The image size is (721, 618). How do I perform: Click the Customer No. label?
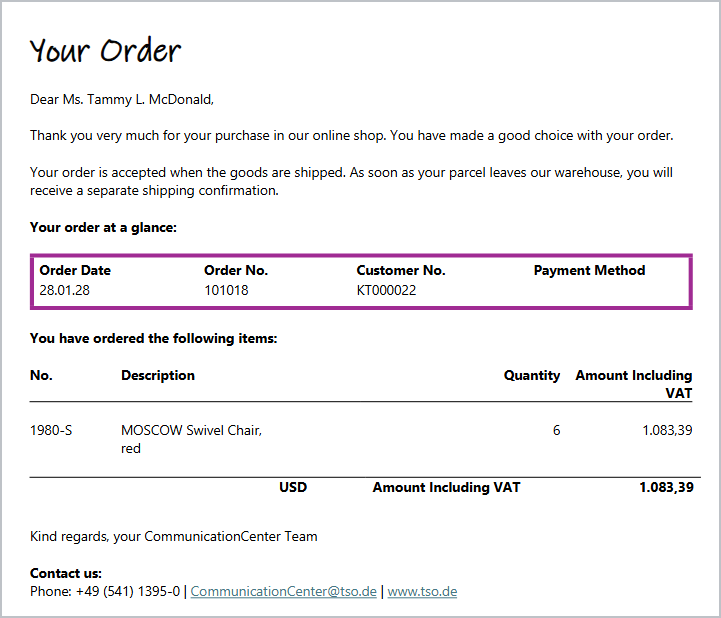(x=401, y=270)
